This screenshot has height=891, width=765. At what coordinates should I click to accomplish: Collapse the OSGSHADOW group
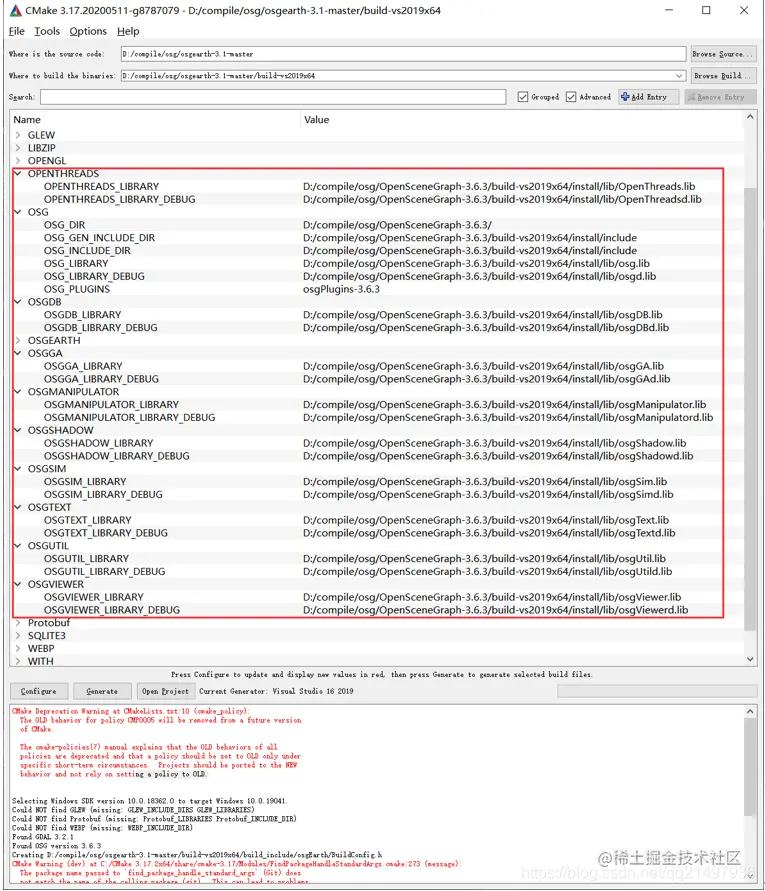[x=18, y=430]
